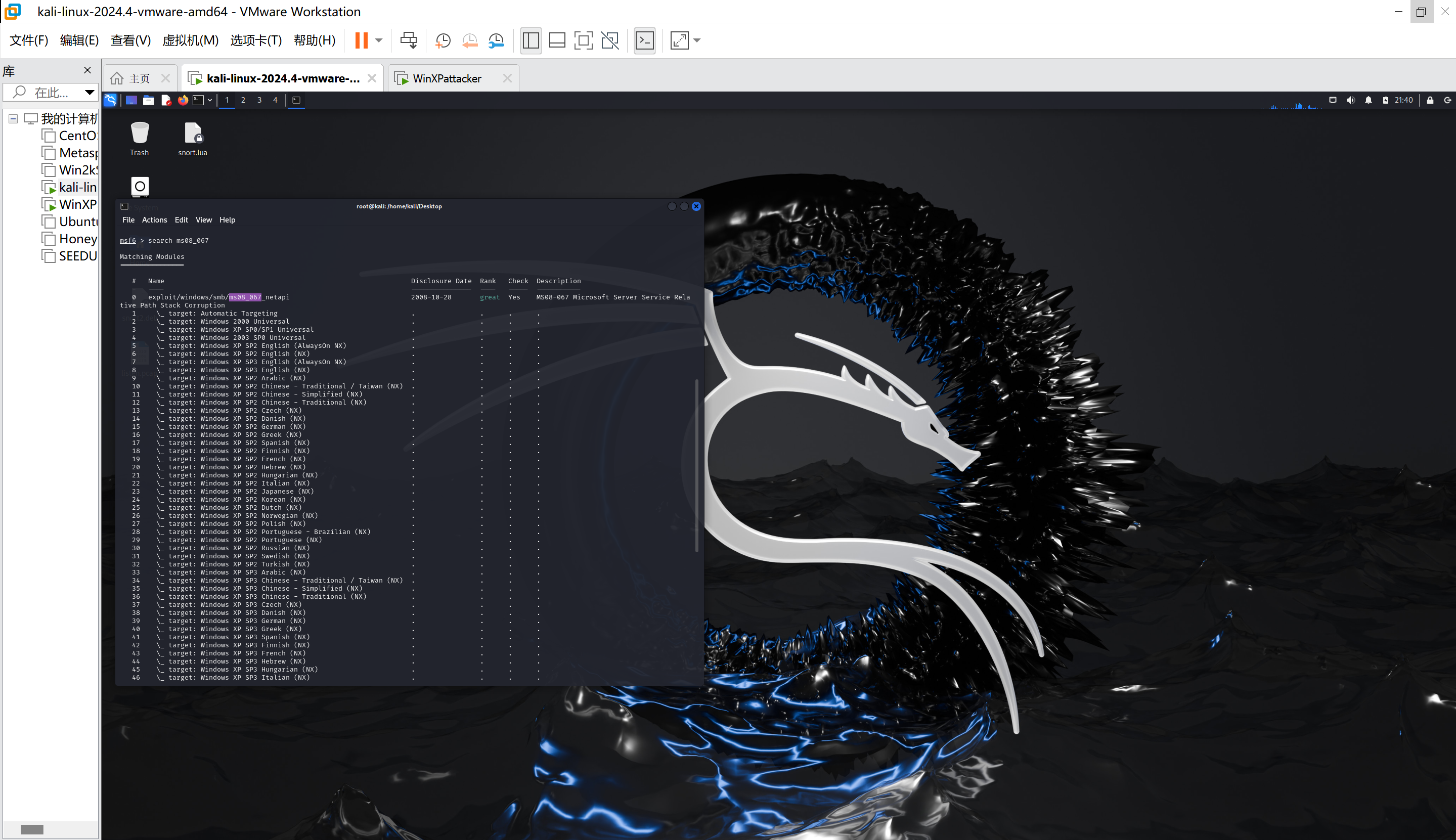Viewport: 1456px width, 840px height.
Task: Open the snapshot manager wrench icon
Action: (496, 40)
